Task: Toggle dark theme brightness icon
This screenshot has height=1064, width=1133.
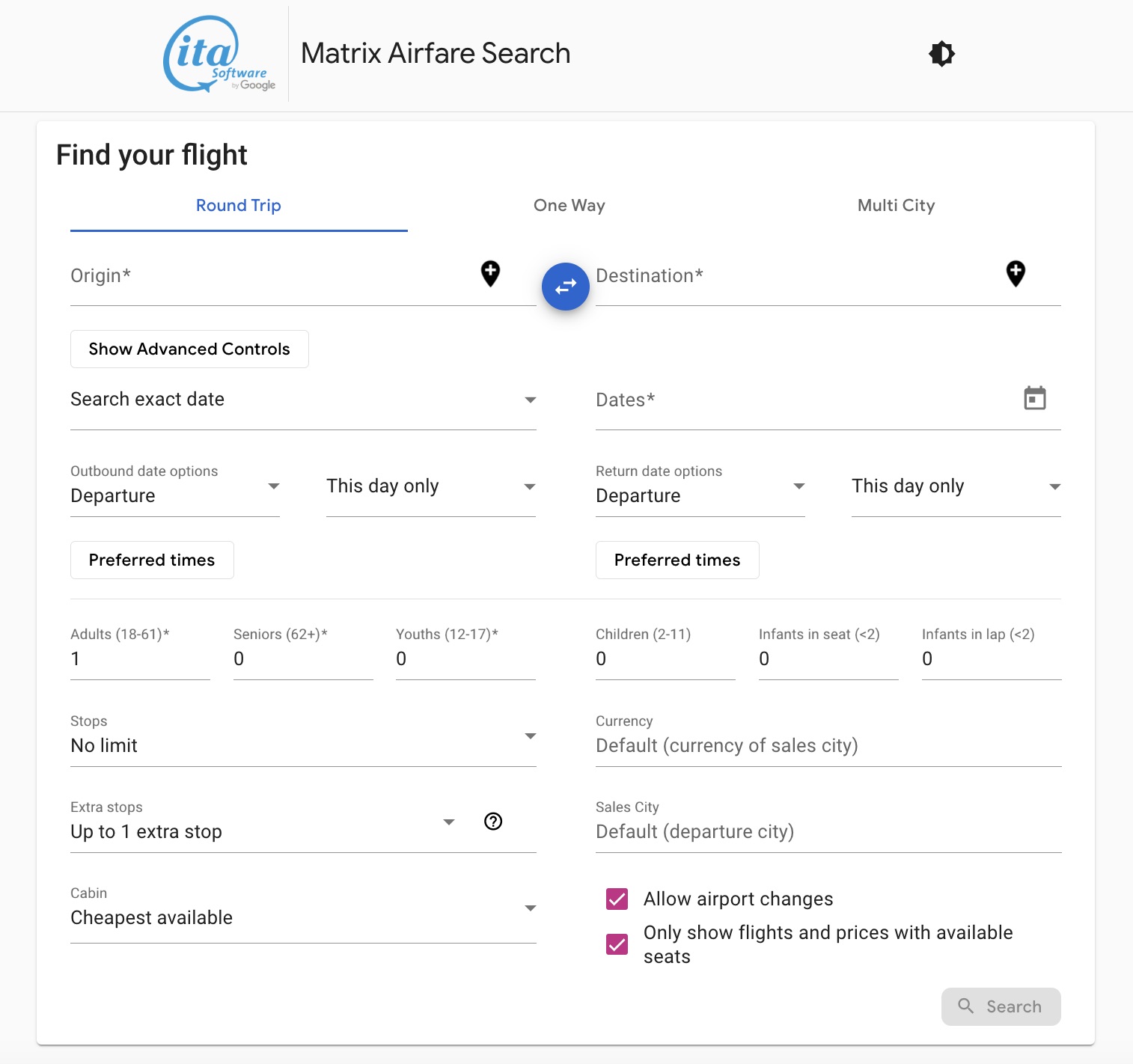Action: click(x=941, y=54)
